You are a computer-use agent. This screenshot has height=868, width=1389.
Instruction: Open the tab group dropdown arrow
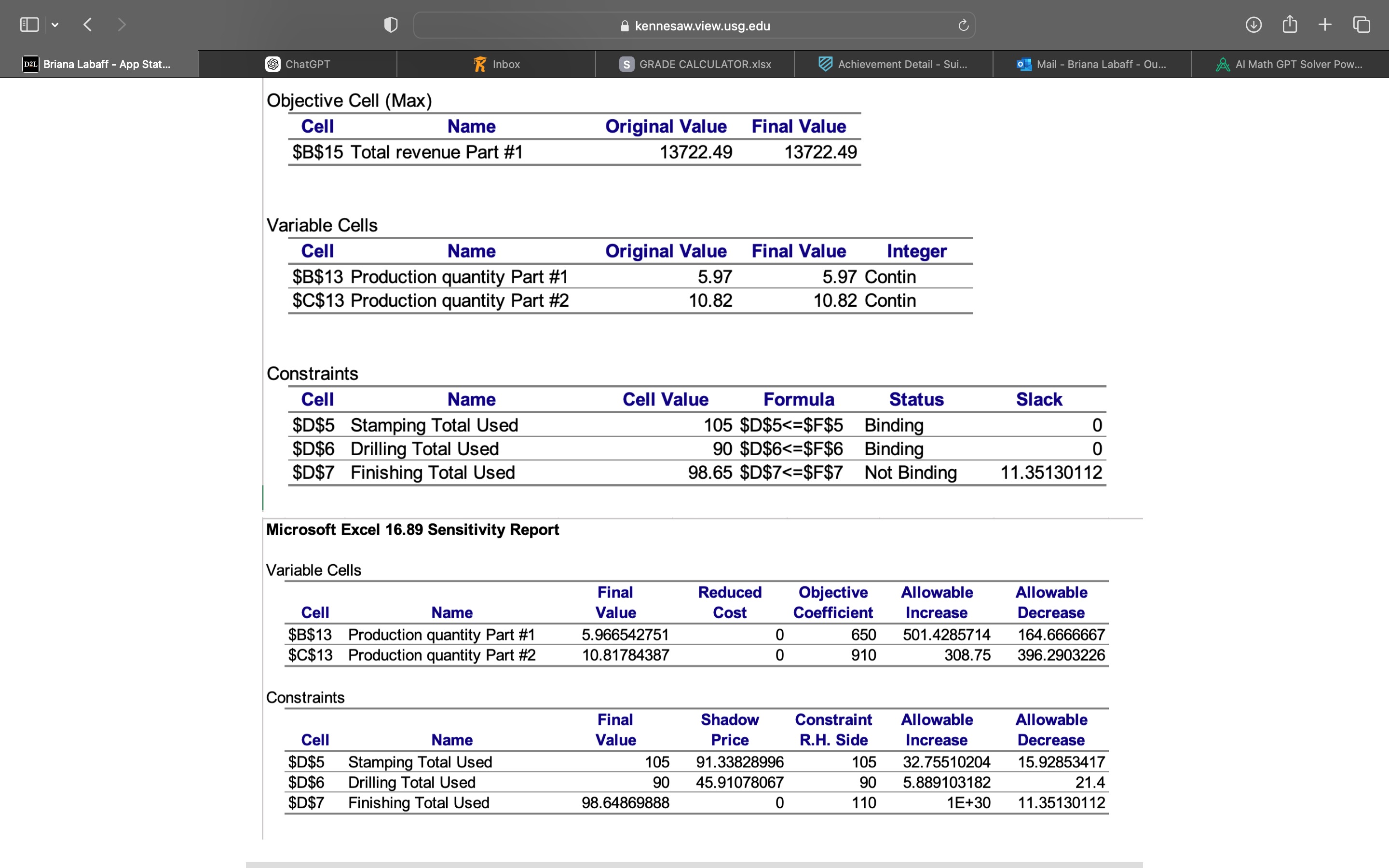click(55, 25)
